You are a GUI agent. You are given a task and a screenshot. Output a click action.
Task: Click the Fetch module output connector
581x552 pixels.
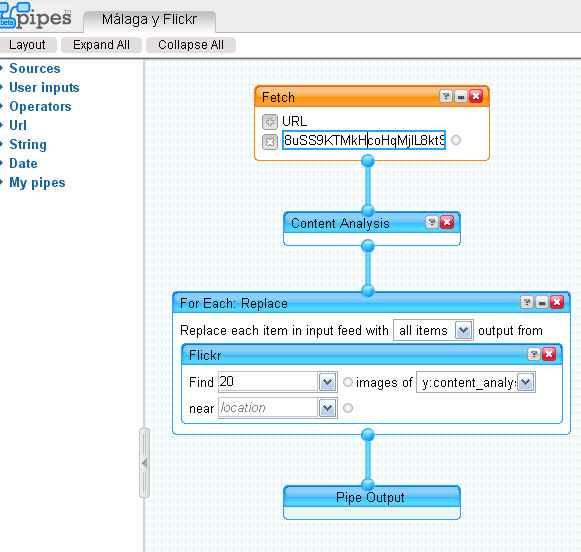point(368,162)
